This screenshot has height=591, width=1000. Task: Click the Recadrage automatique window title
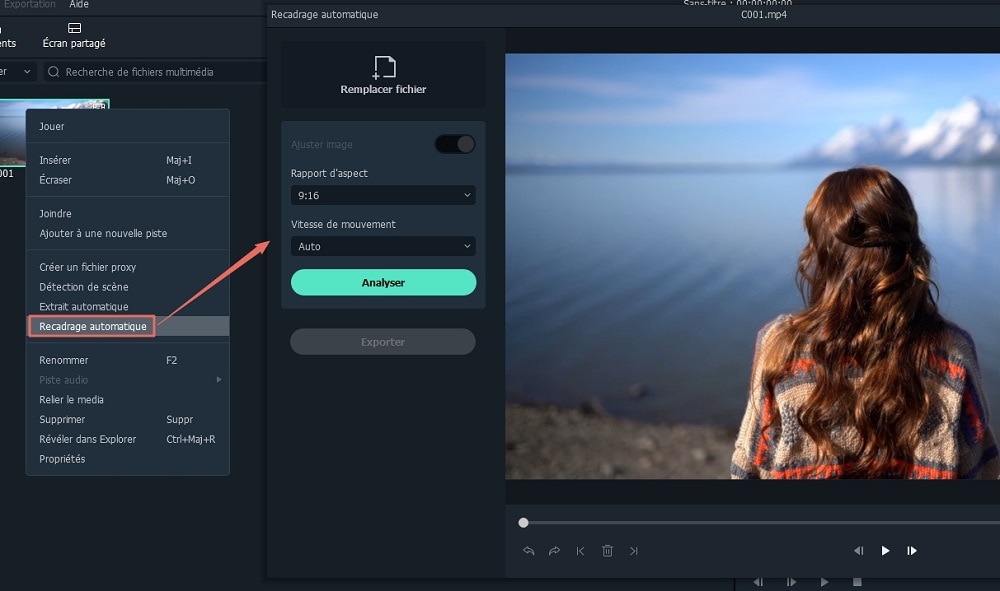tap(325, 15)
